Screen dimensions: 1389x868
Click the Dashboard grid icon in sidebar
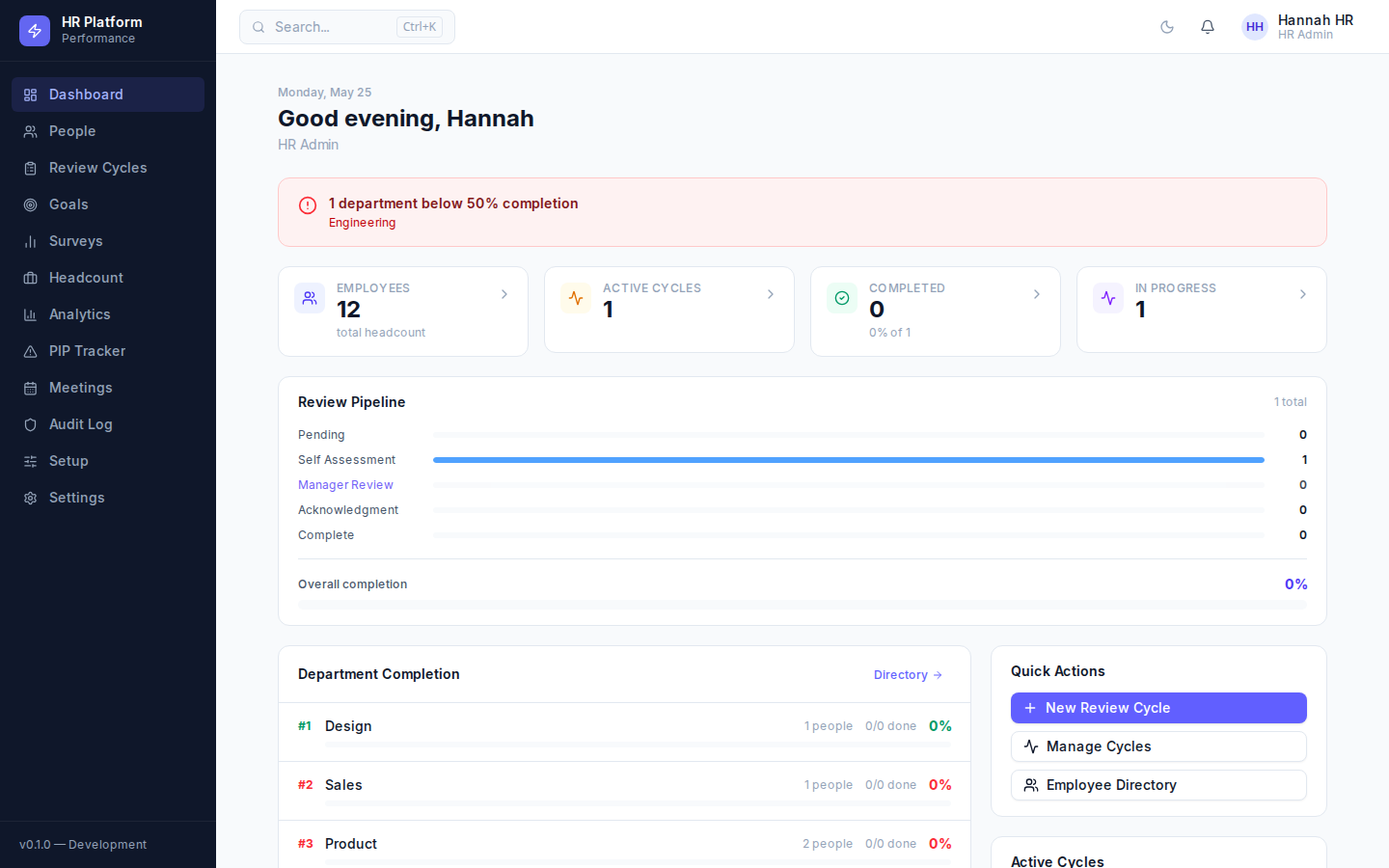point(30,95)
